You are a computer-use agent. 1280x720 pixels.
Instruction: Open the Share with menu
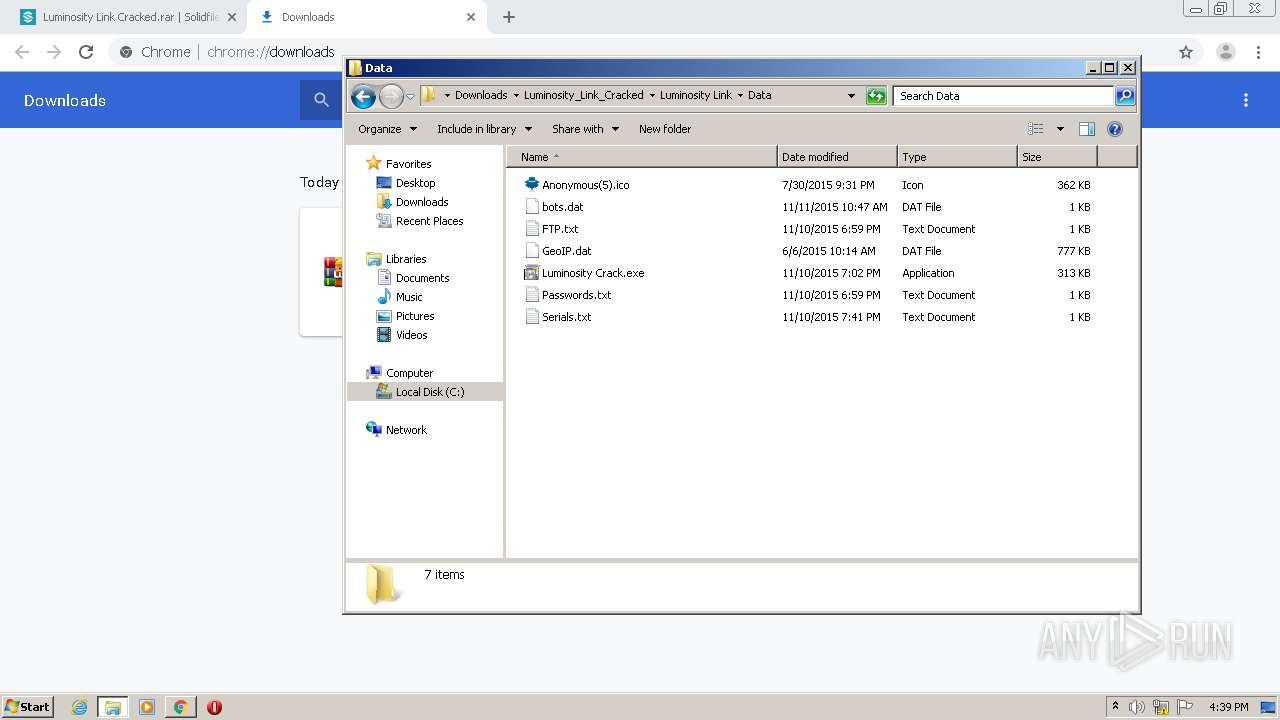point(585,129)
